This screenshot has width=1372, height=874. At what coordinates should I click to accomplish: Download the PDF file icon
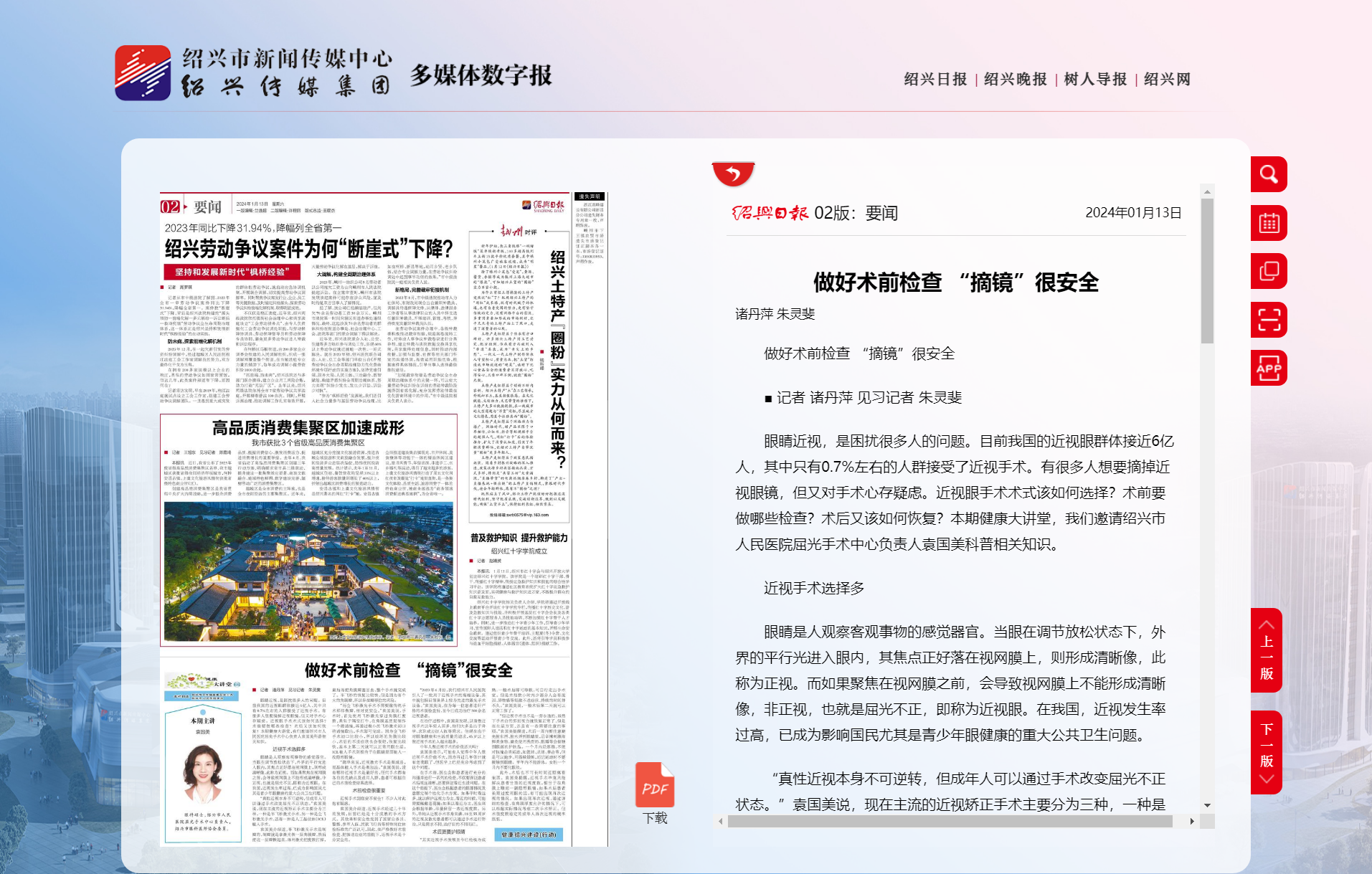pos(654,784)
